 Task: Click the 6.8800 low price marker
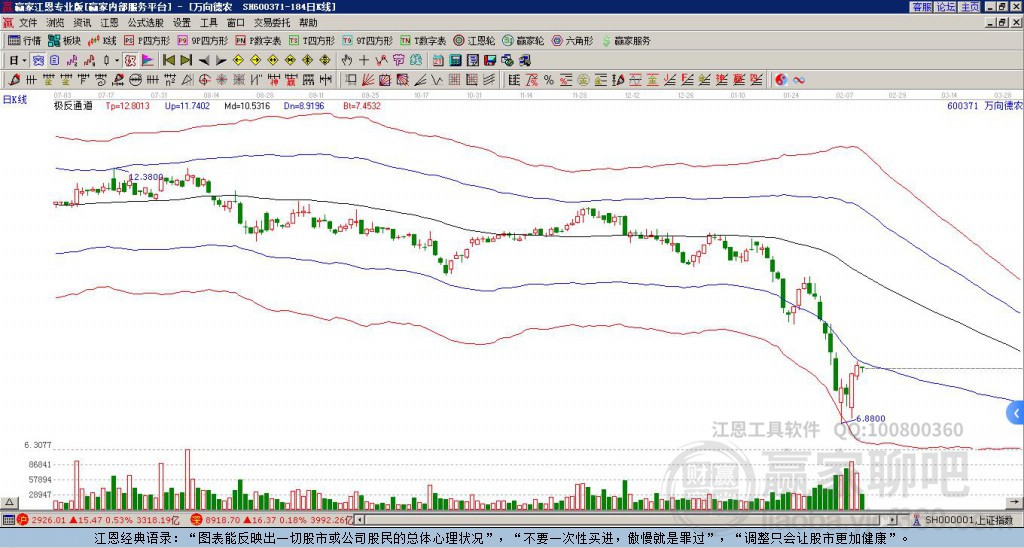(x=871, y=419)
